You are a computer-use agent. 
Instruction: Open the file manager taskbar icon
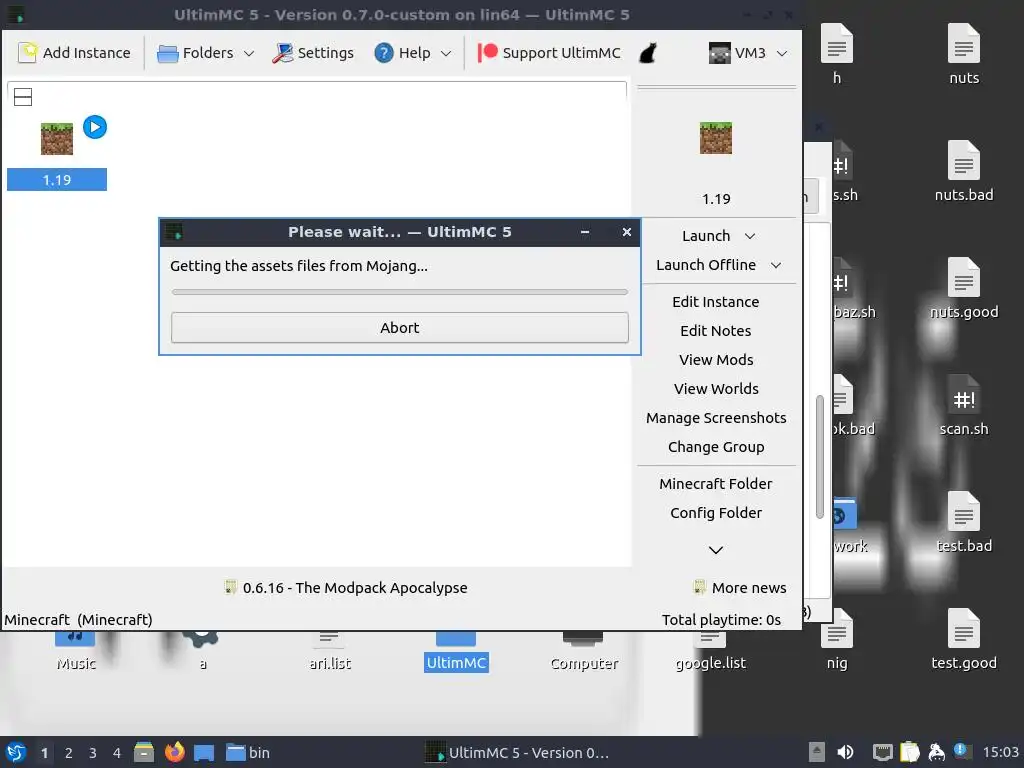[x=144, y=752]
